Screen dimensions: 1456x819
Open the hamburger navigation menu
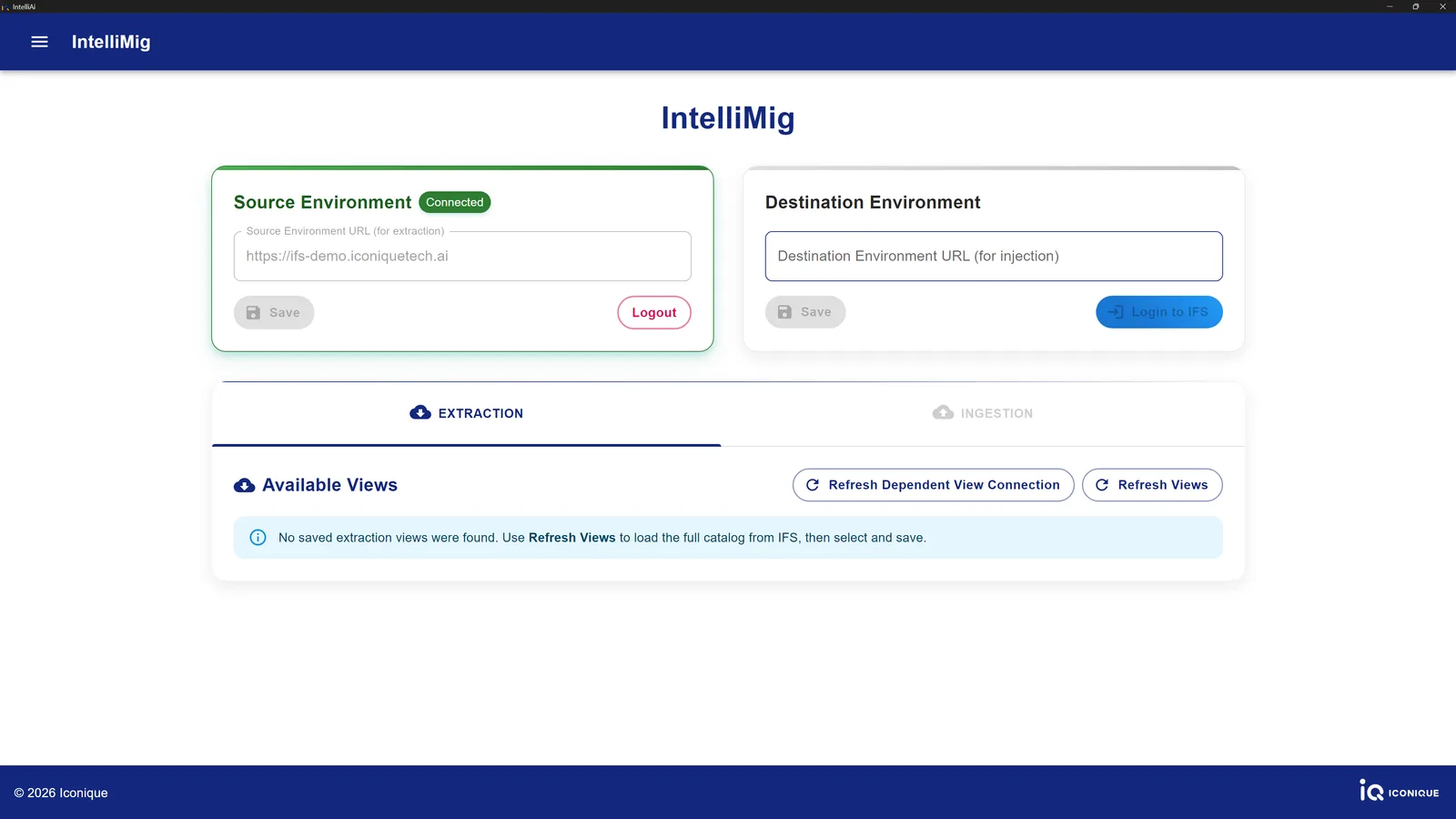coord(39,42)
